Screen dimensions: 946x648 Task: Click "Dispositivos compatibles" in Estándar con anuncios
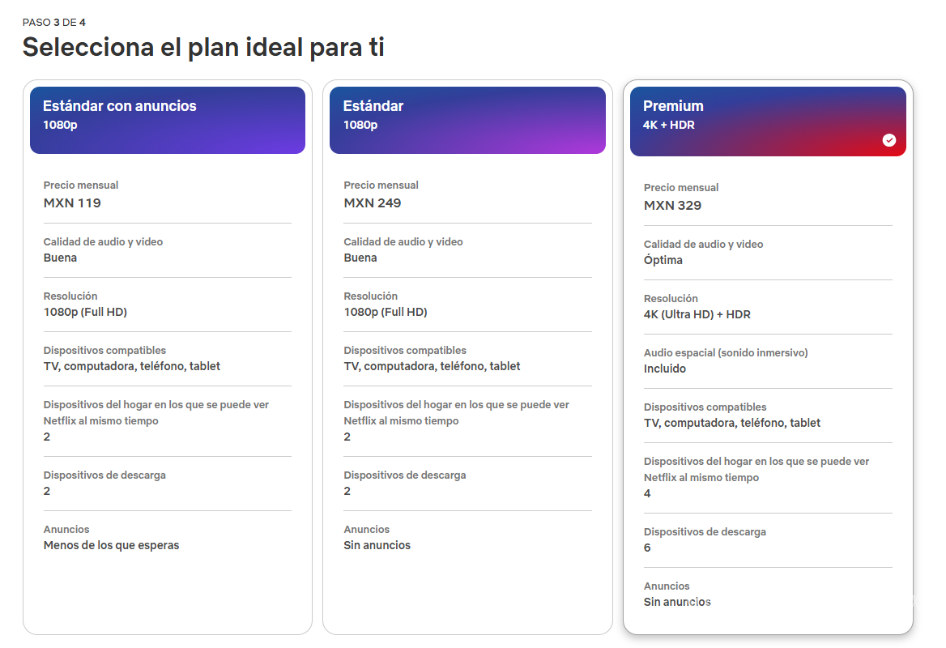coord(104,351)
